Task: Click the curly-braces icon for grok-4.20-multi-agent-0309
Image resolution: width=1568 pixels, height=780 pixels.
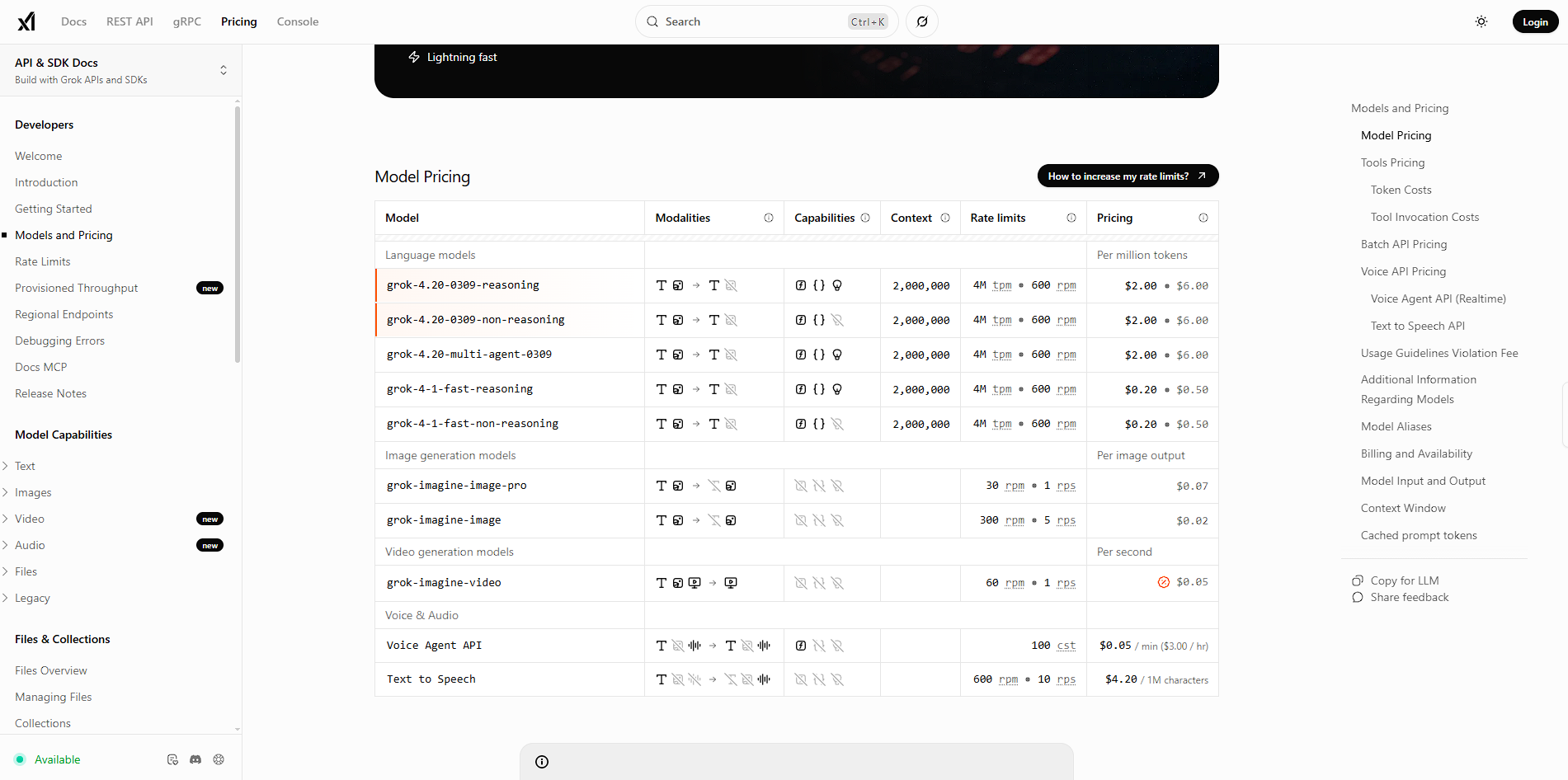Action: (x=819, y=355)
